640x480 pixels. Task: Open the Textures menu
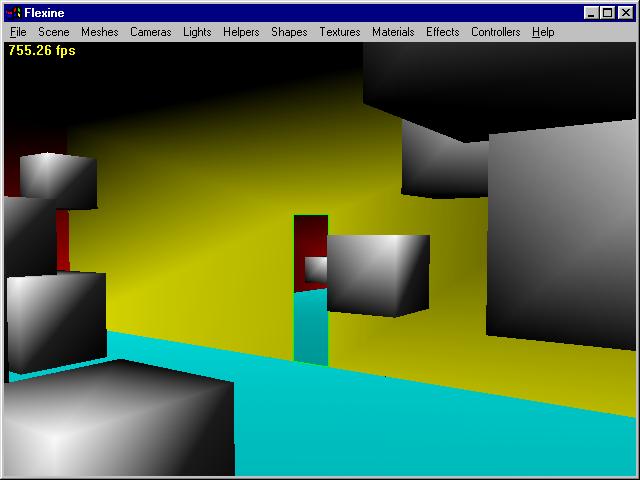coord(340,32)
